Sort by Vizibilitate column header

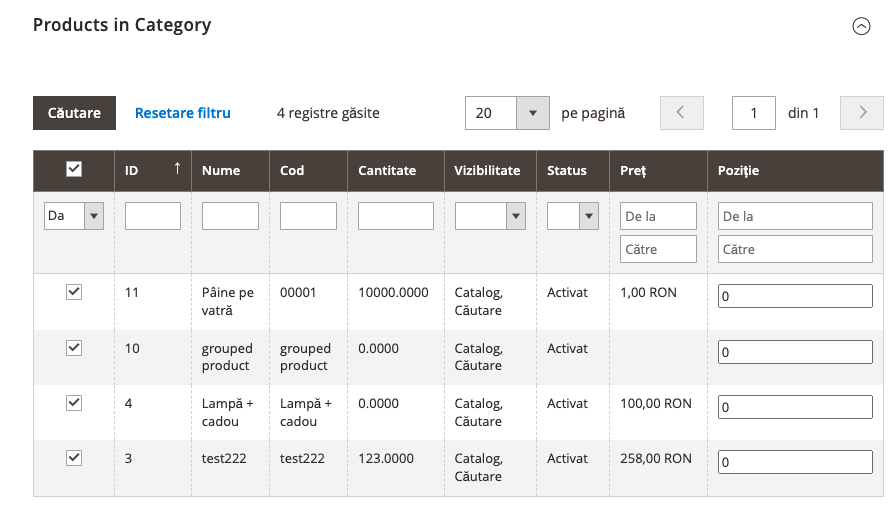coord(490,170)
